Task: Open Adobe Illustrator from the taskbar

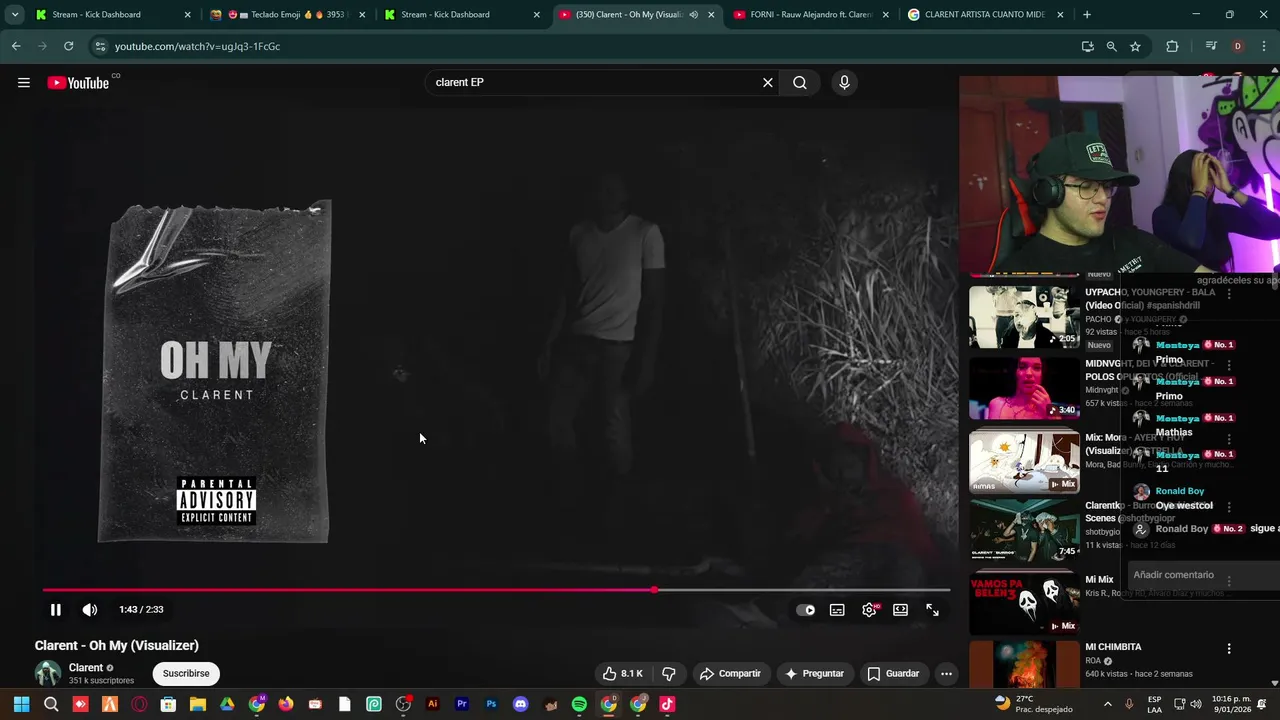Action: 432,704
